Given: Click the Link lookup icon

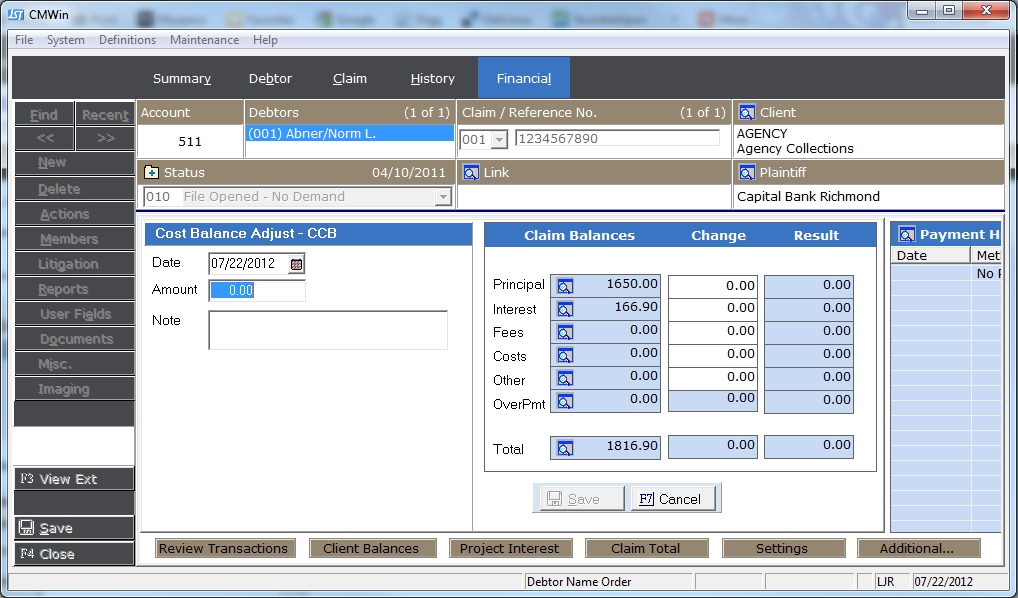Looking at the screenshot, I should pyautogui.click(x=471, y=172).
